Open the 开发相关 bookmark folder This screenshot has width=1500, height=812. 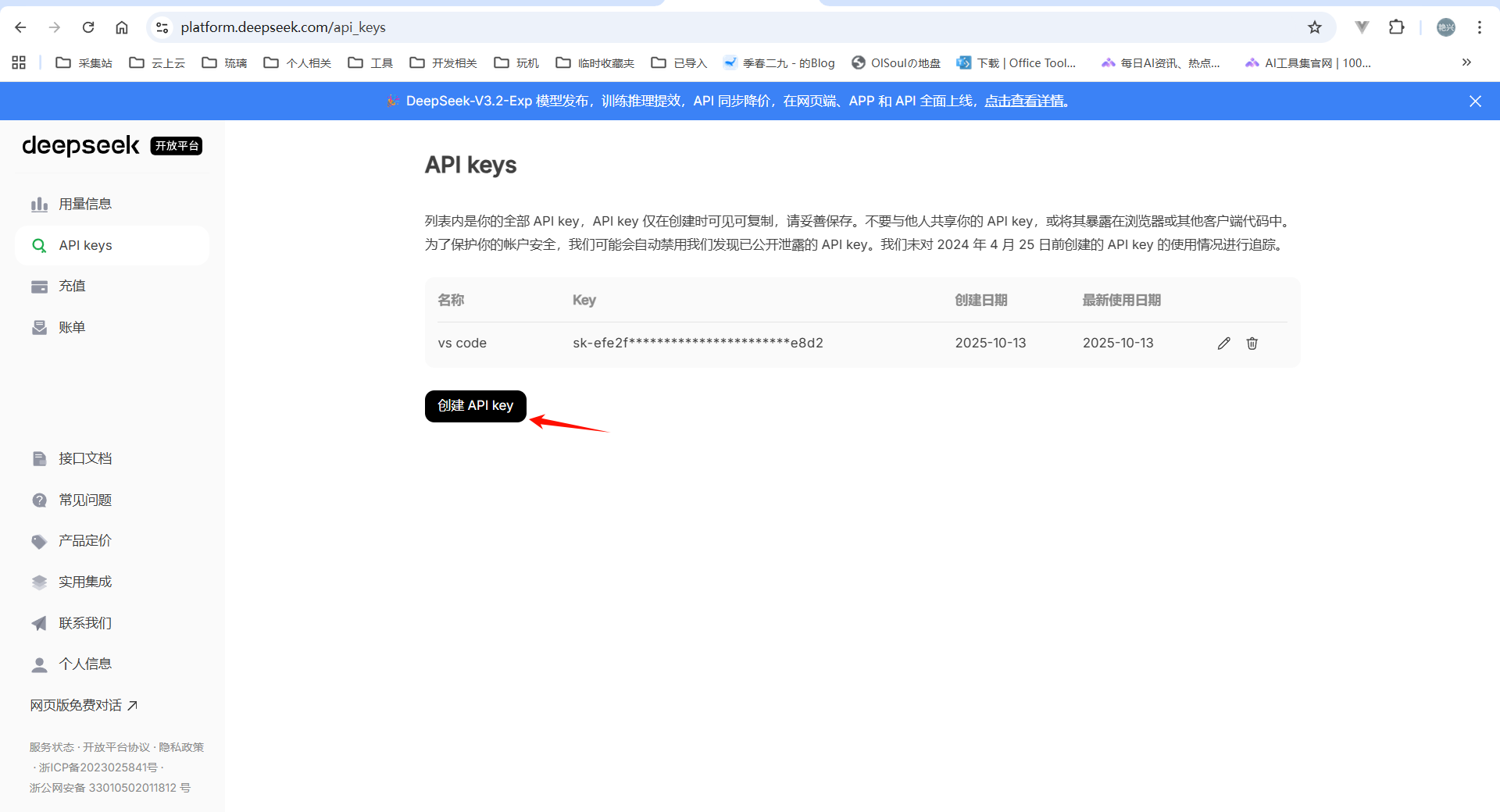point(444,62)
